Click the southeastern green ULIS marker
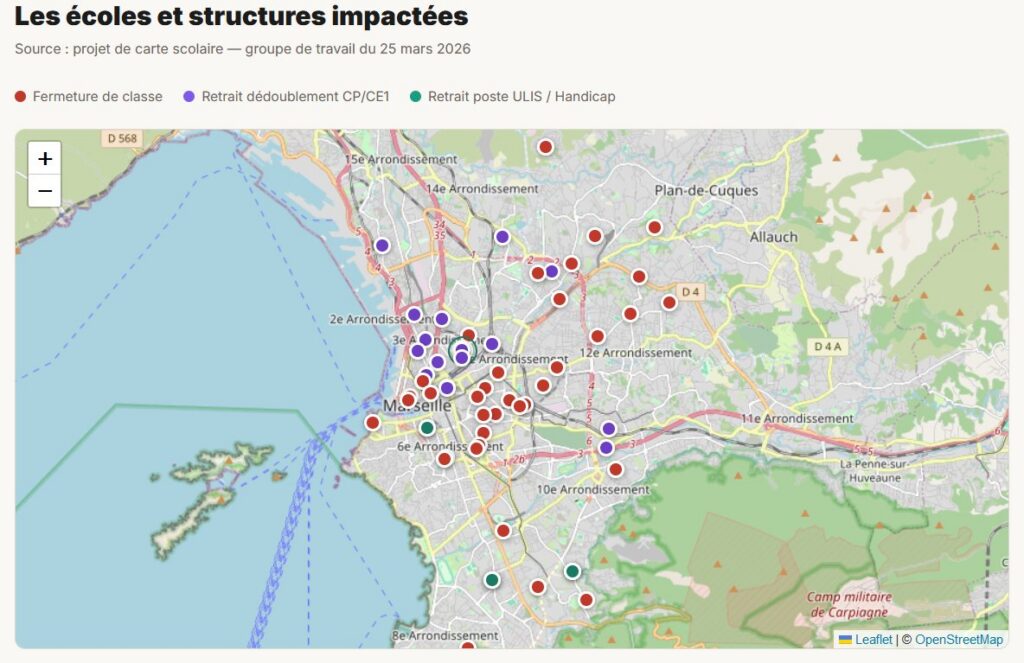Screen dimensions: 1024x663 pyautogui.click(x=572, y=572)
